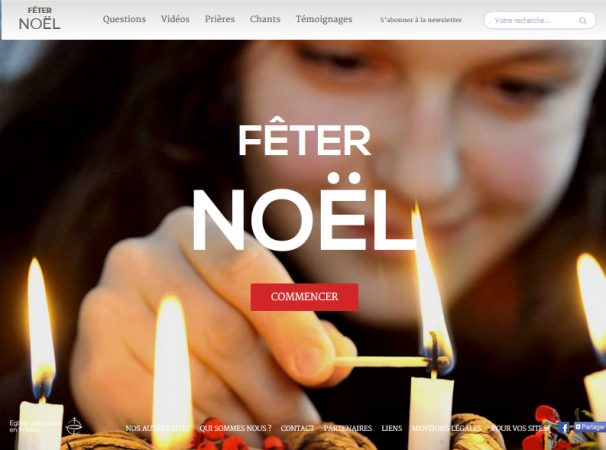Open the Questions menu item
This screenshot has height=450, width=606.
pyautogui.click(x=124, y=19)
